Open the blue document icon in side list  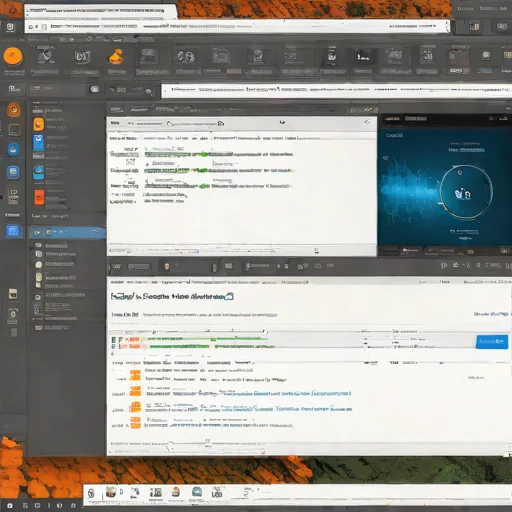click(38, 142)
